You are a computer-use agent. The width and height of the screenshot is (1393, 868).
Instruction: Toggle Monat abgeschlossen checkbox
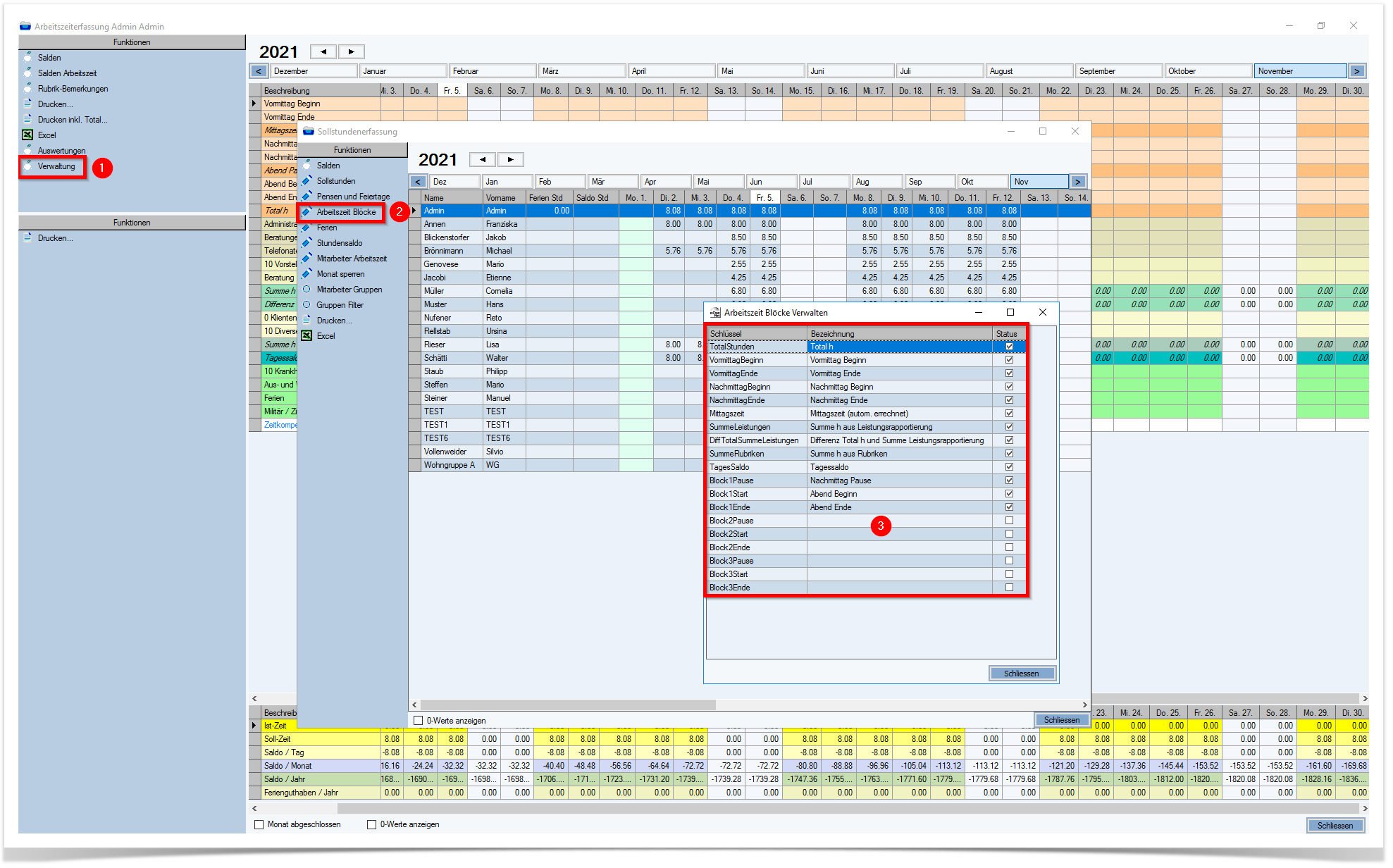[259, 824]
